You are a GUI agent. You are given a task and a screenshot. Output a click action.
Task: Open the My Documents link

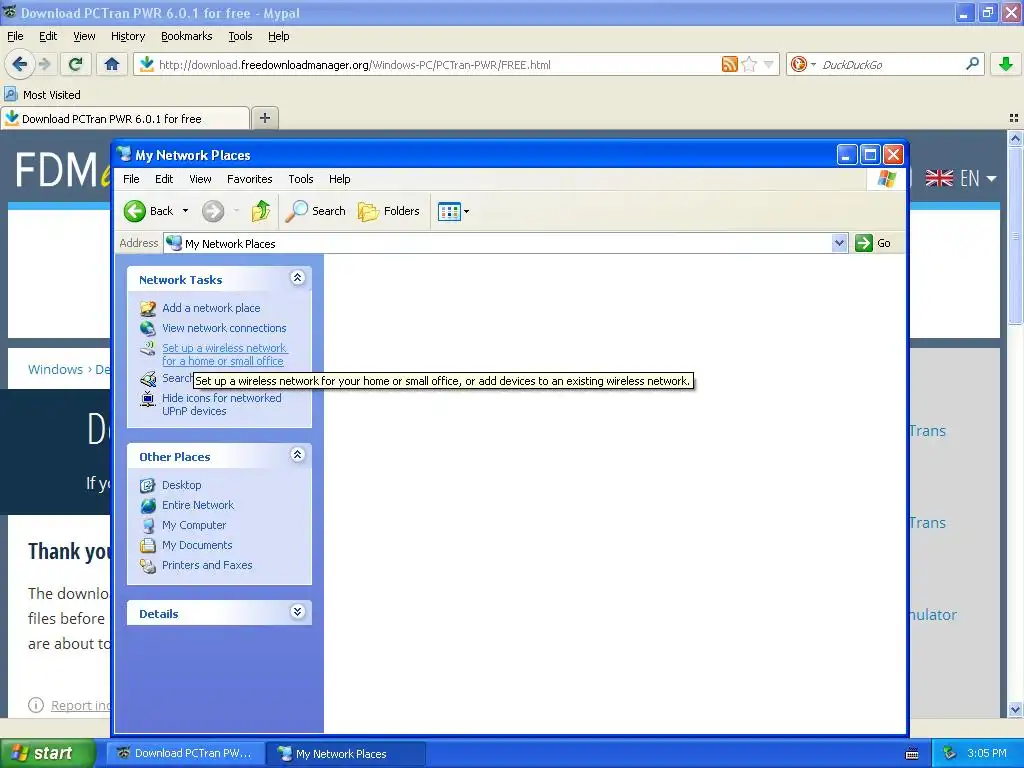[197, 545]
